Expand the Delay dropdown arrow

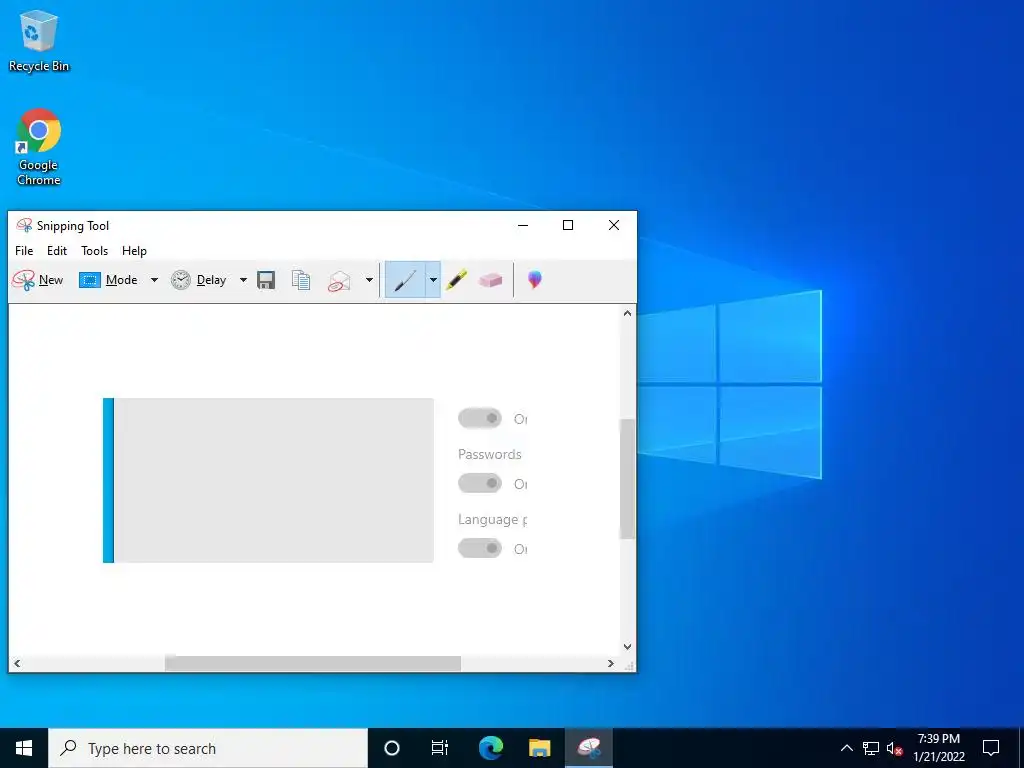243,280
